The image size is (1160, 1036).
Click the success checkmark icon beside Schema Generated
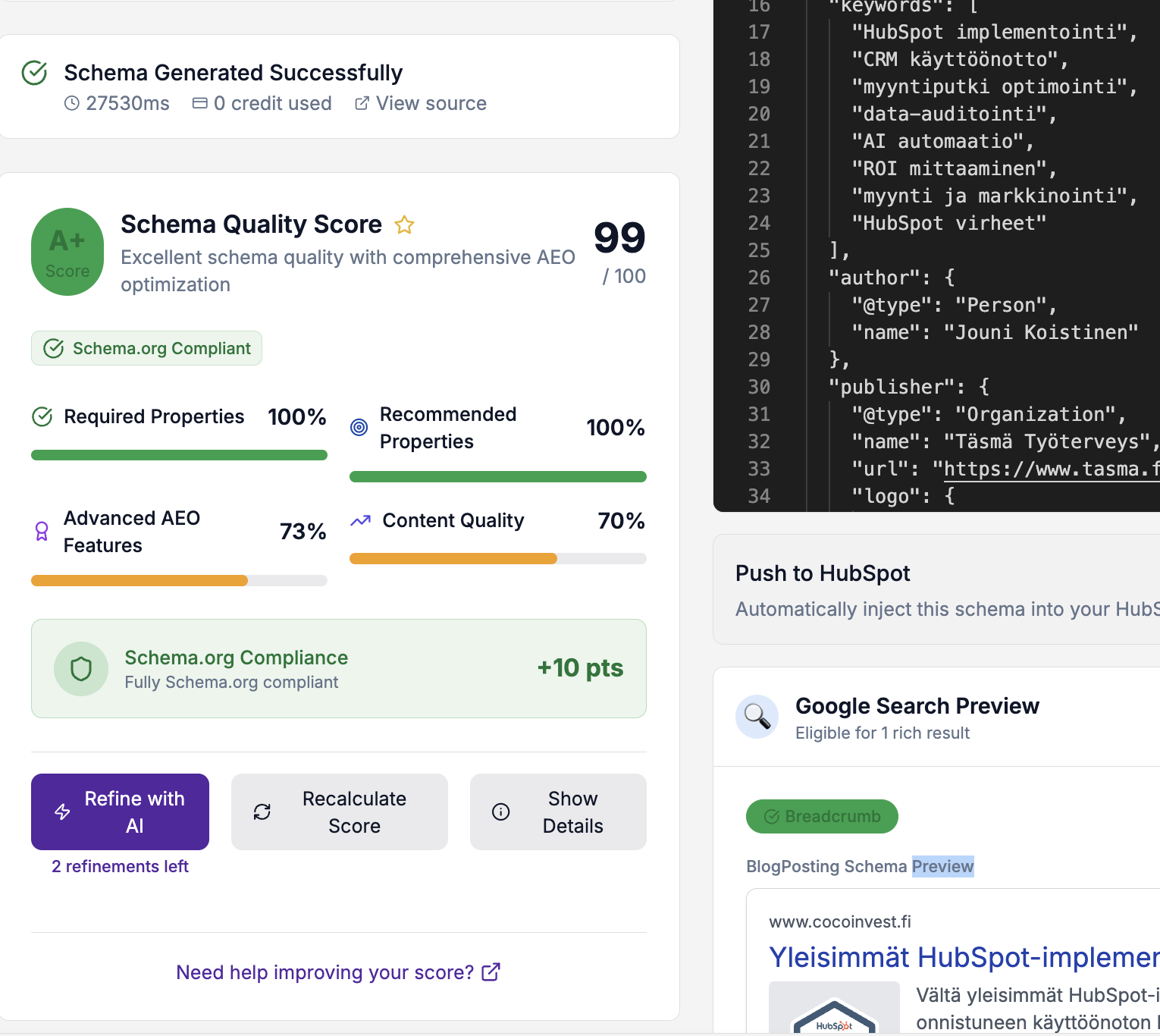(x=35, y=73)
